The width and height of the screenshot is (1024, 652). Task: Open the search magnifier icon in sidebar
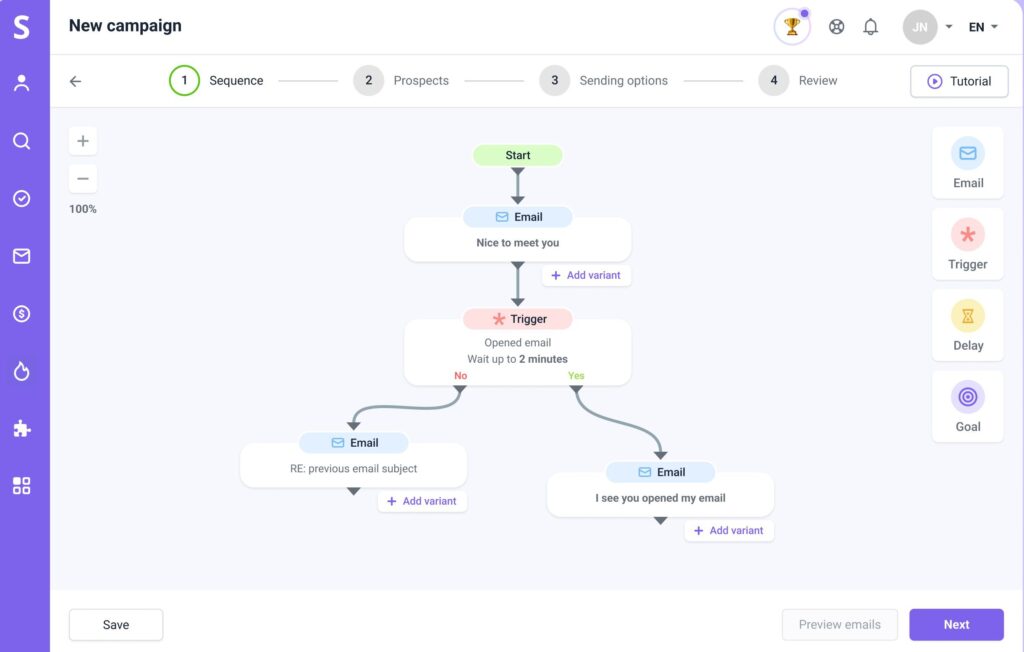(x=22, y=140)
